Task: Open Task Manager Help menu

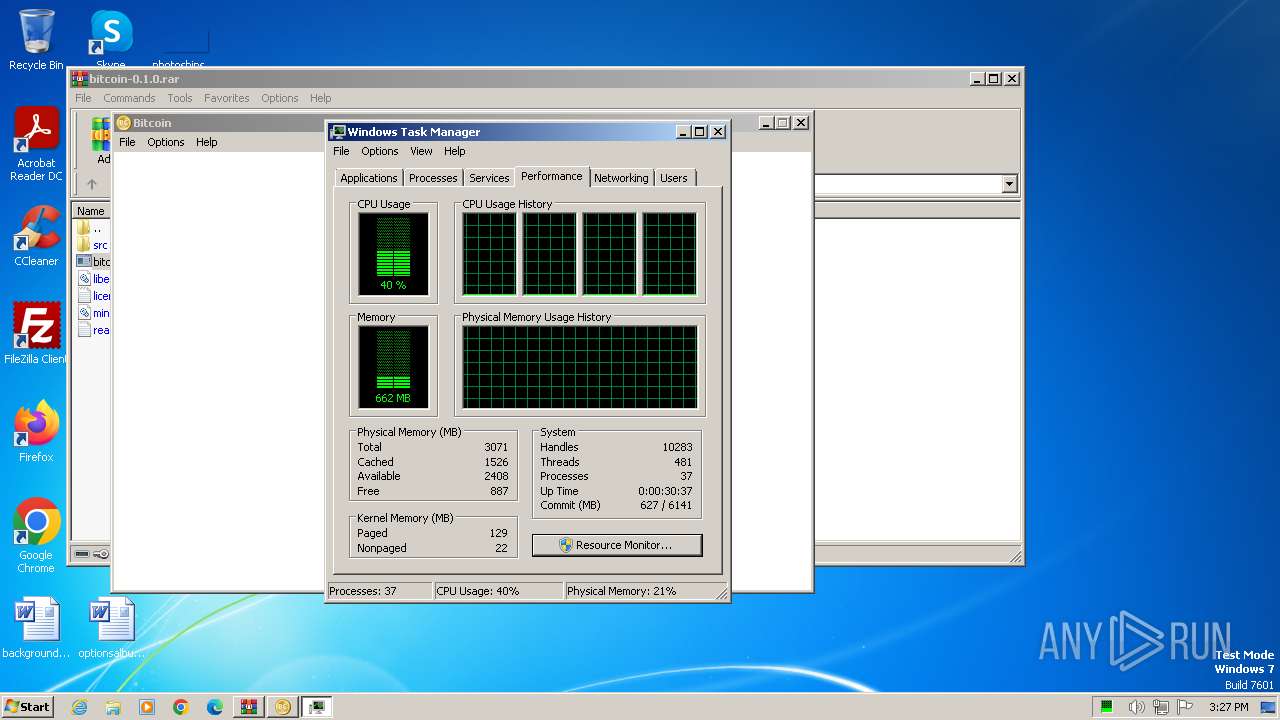Action: [455, 151]
